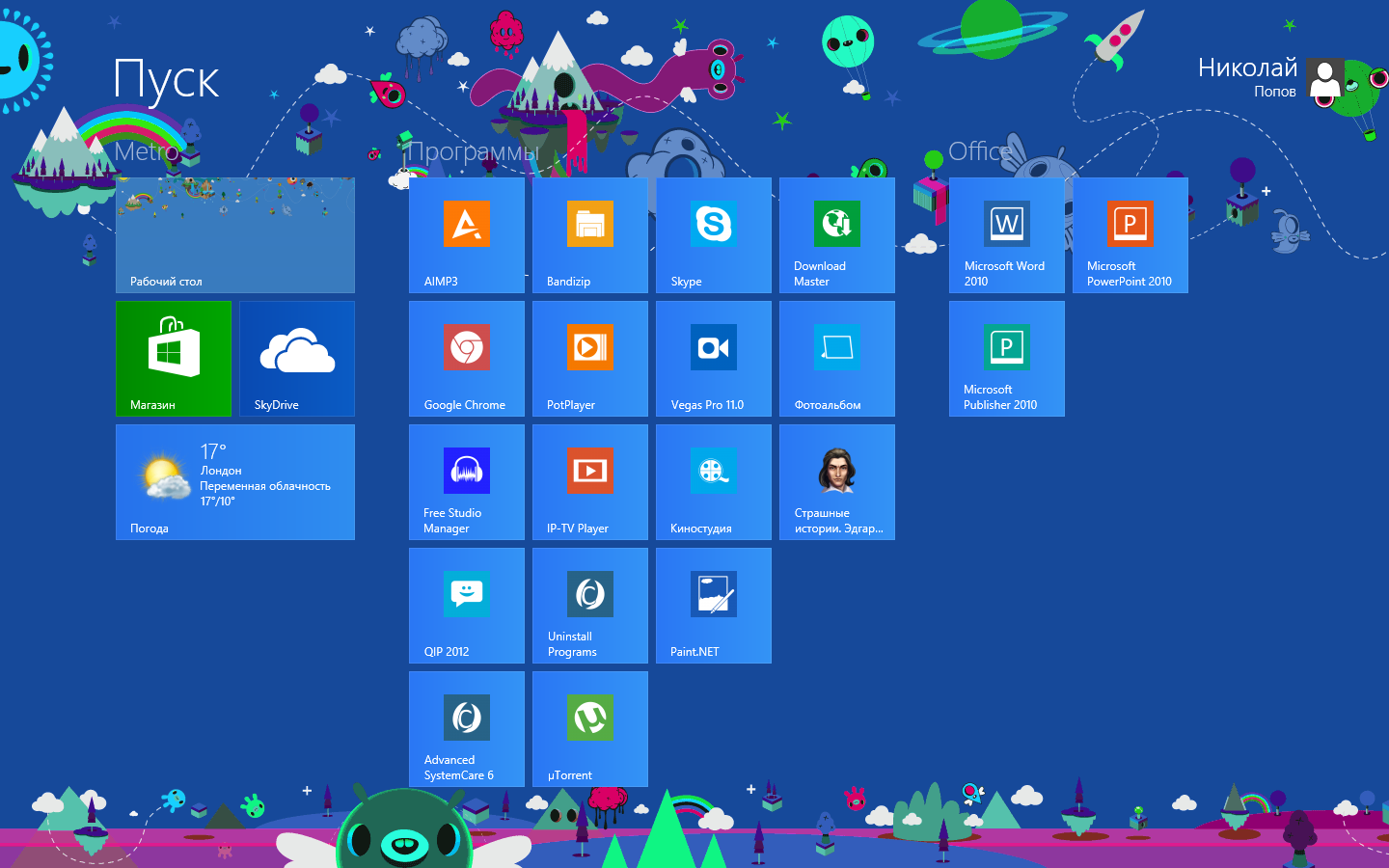
Task: Launch Microsoft Word 2010
Action: tap(1007, 235)
